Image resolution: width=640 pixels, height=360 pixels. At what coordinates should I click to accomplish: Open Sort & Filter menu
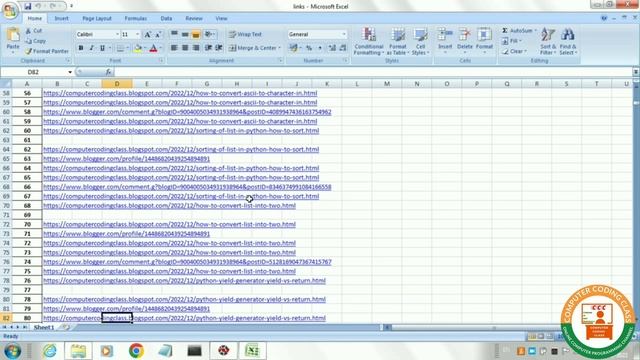pyautogui.click(x=548, y=41)
